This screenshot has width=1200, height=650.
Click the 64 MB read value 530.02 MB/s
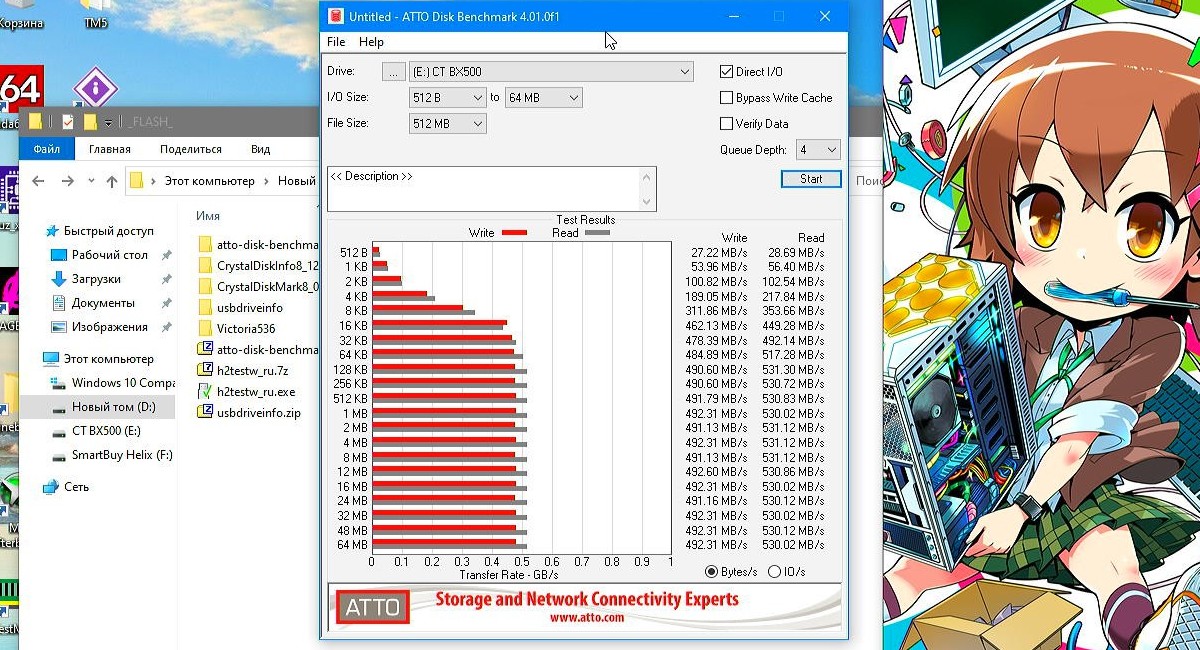tap(793, 545)
